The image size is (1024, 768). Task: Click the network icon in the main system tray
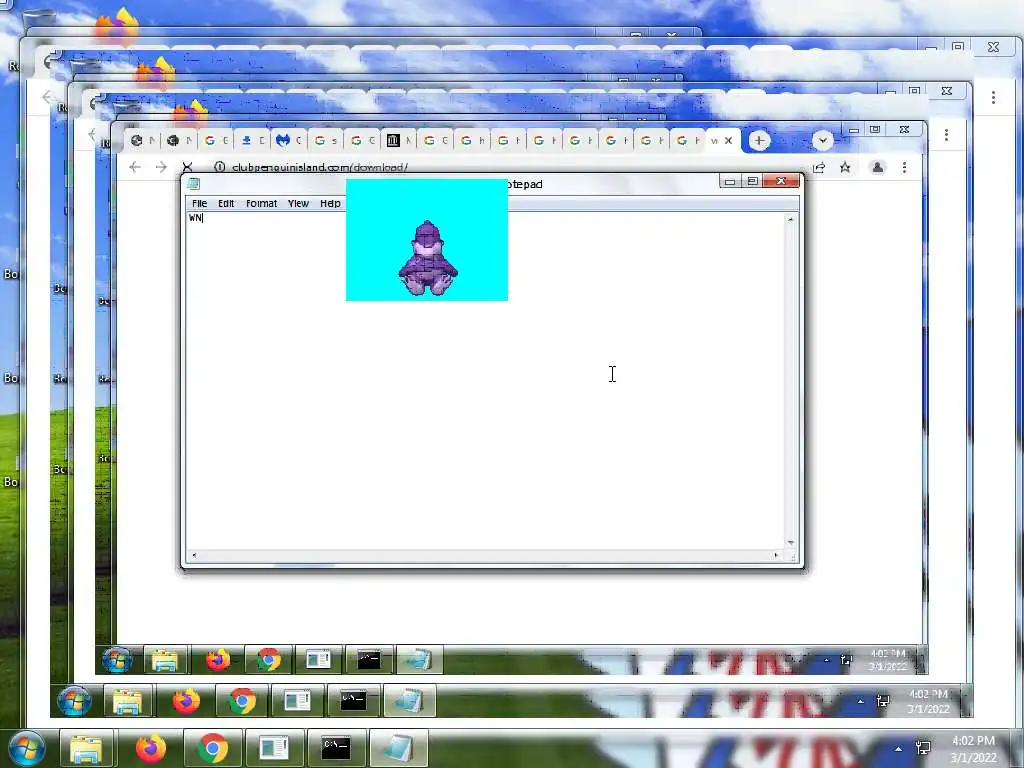click(x=923, y=748)
